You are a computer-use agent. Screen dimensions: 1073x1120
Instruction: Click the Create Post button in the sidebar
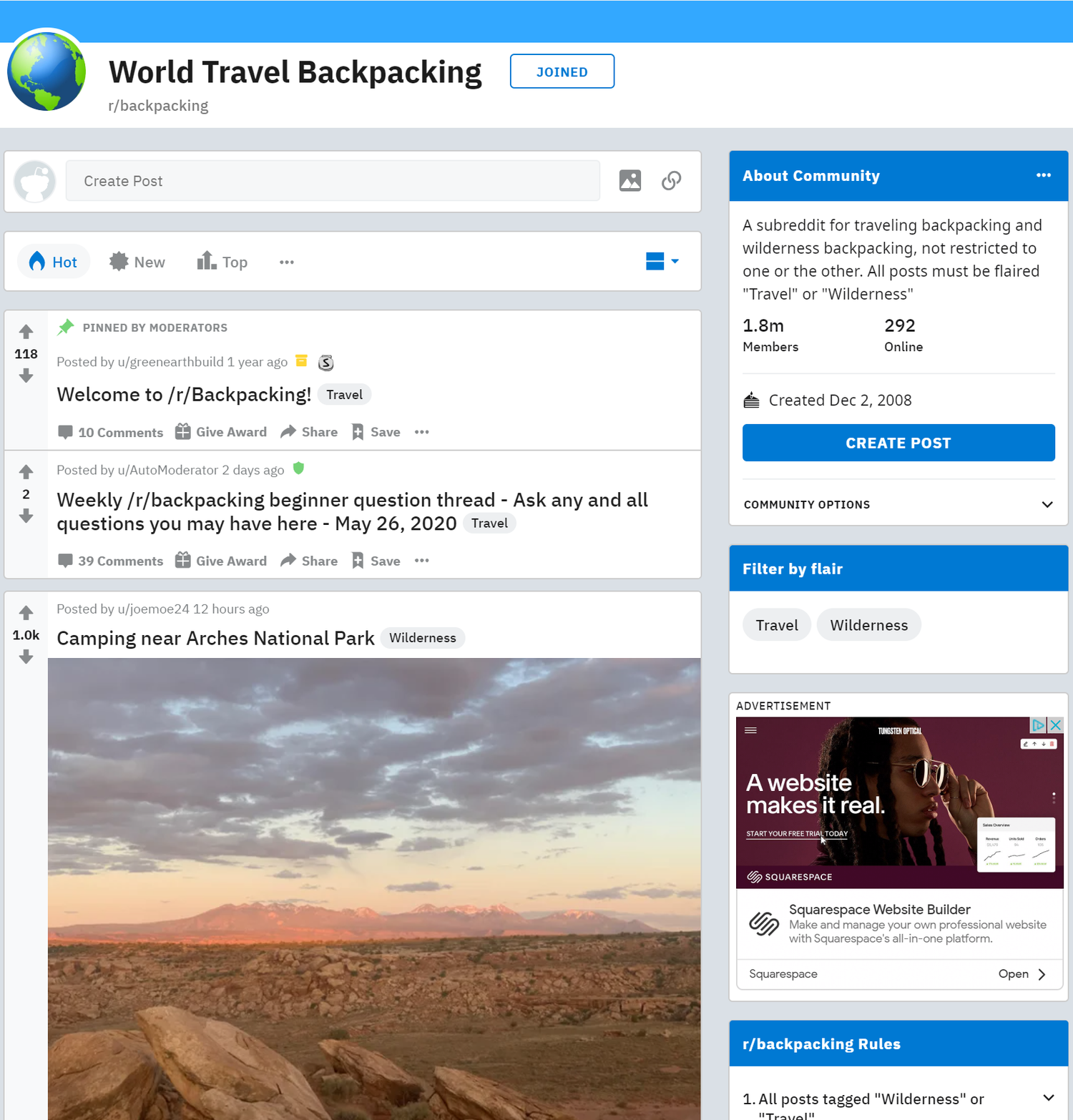[x=898, y=443]
